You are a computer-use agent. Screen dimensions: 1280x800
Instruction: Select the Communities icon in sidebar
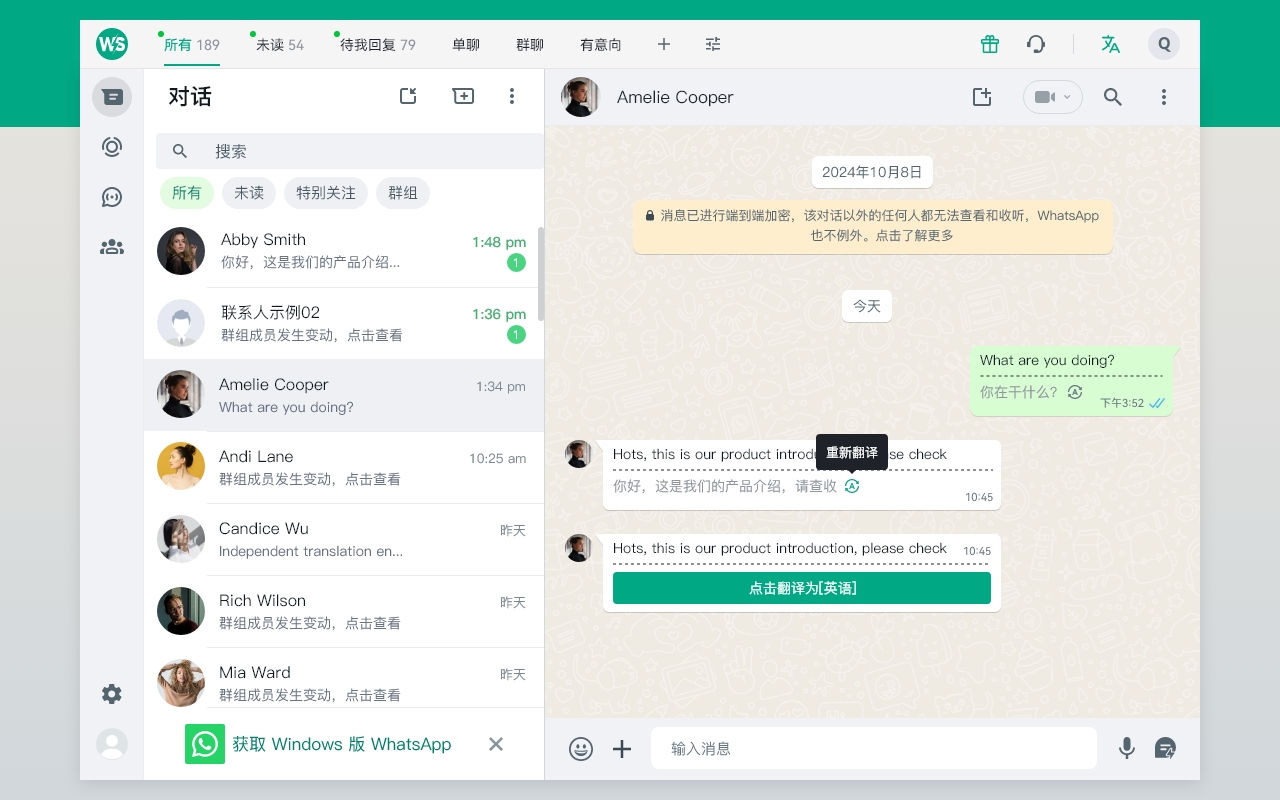click(x=112, y=246)
